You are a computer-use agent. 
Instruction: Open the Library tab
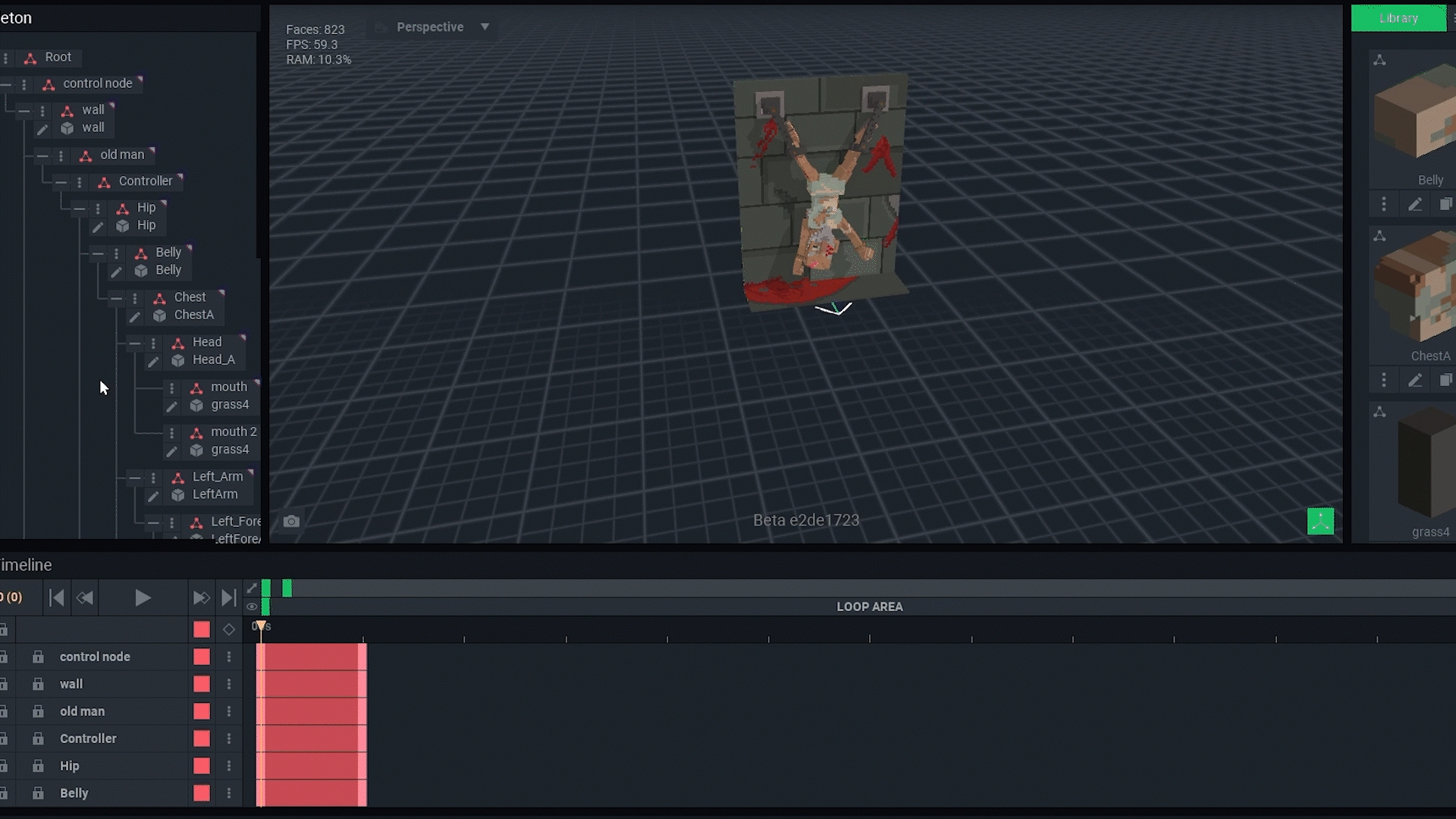(1398, 18)
